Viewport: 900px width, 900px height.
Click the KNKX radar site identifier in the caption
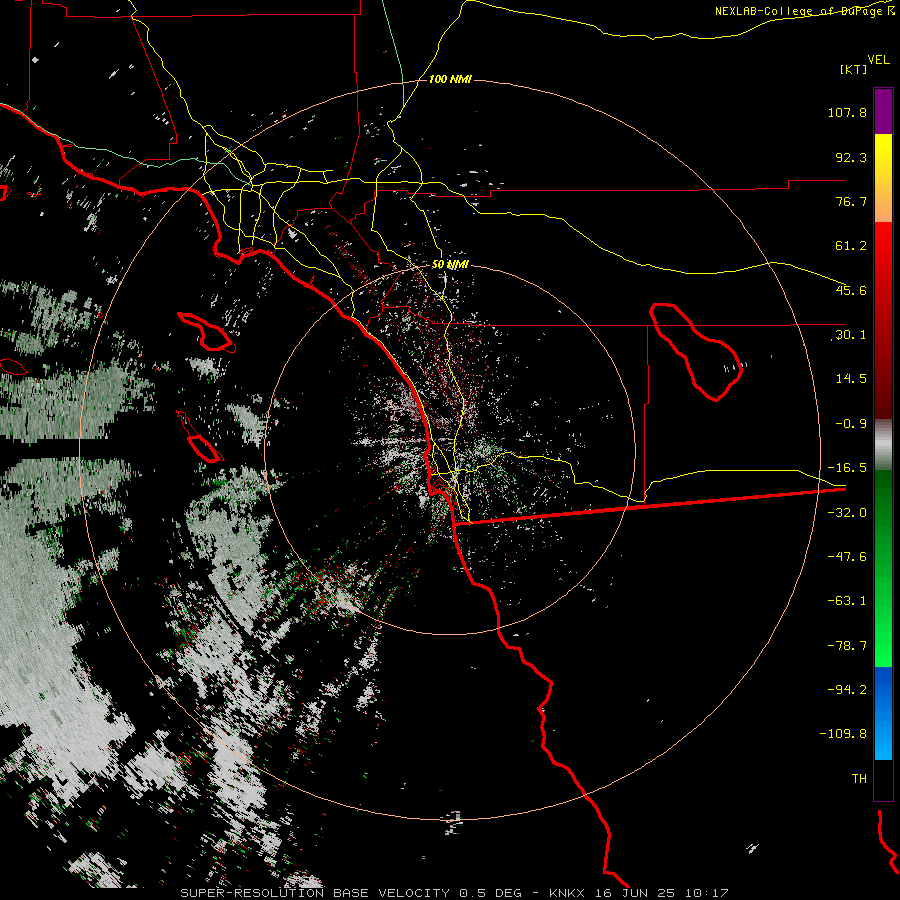(x=568, y=893)
